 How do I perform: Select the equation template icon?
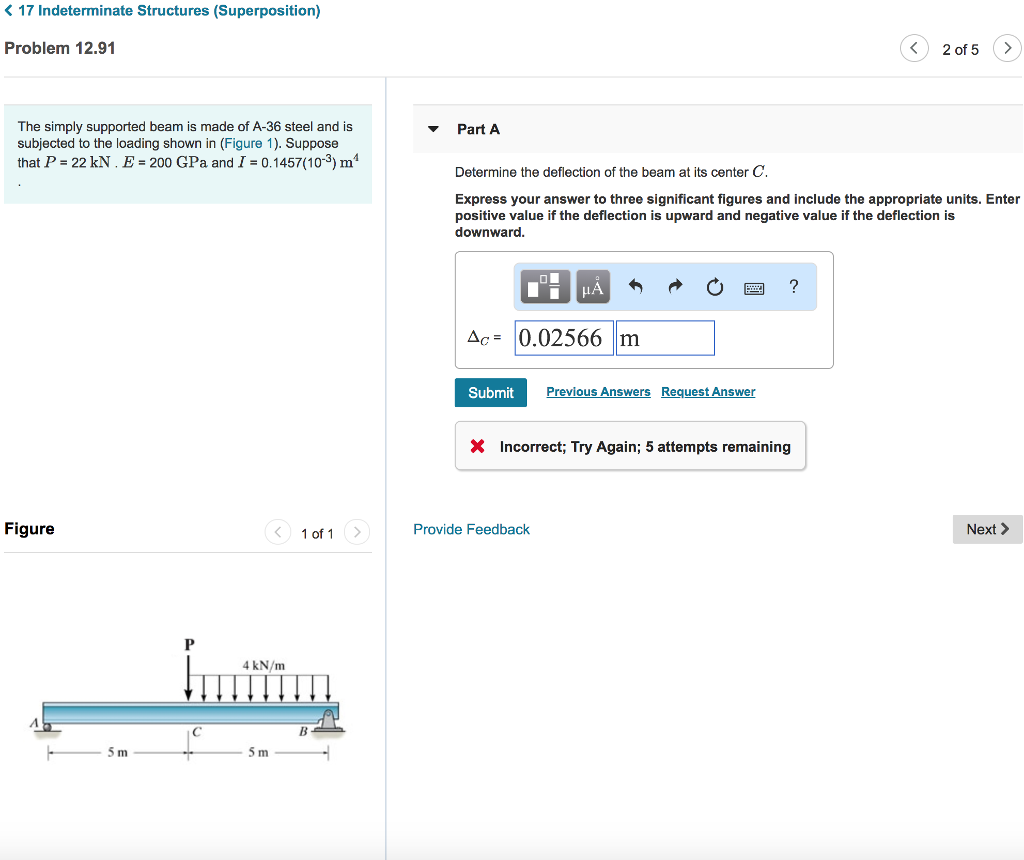(544, 287)
